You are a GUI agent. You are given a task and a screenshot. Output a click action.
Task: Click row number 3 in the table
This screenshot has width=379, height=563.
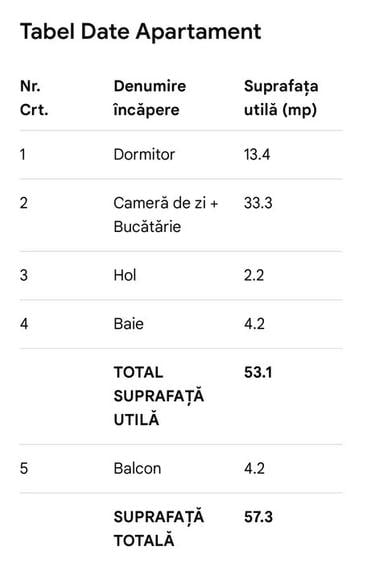click(x=24, y=275)
